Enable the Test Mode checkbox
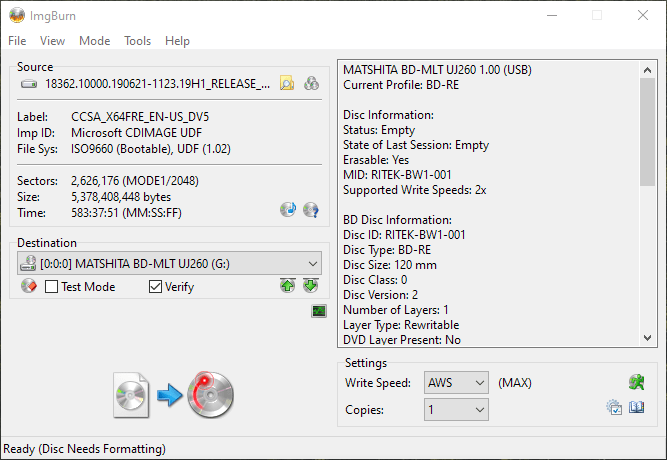 tap(51, 286)
